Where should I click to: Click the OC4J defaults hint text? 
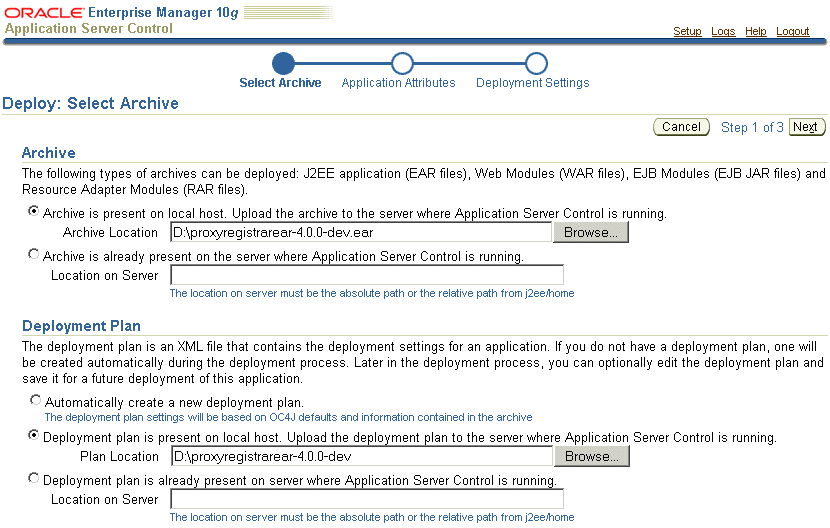[288, 417]
